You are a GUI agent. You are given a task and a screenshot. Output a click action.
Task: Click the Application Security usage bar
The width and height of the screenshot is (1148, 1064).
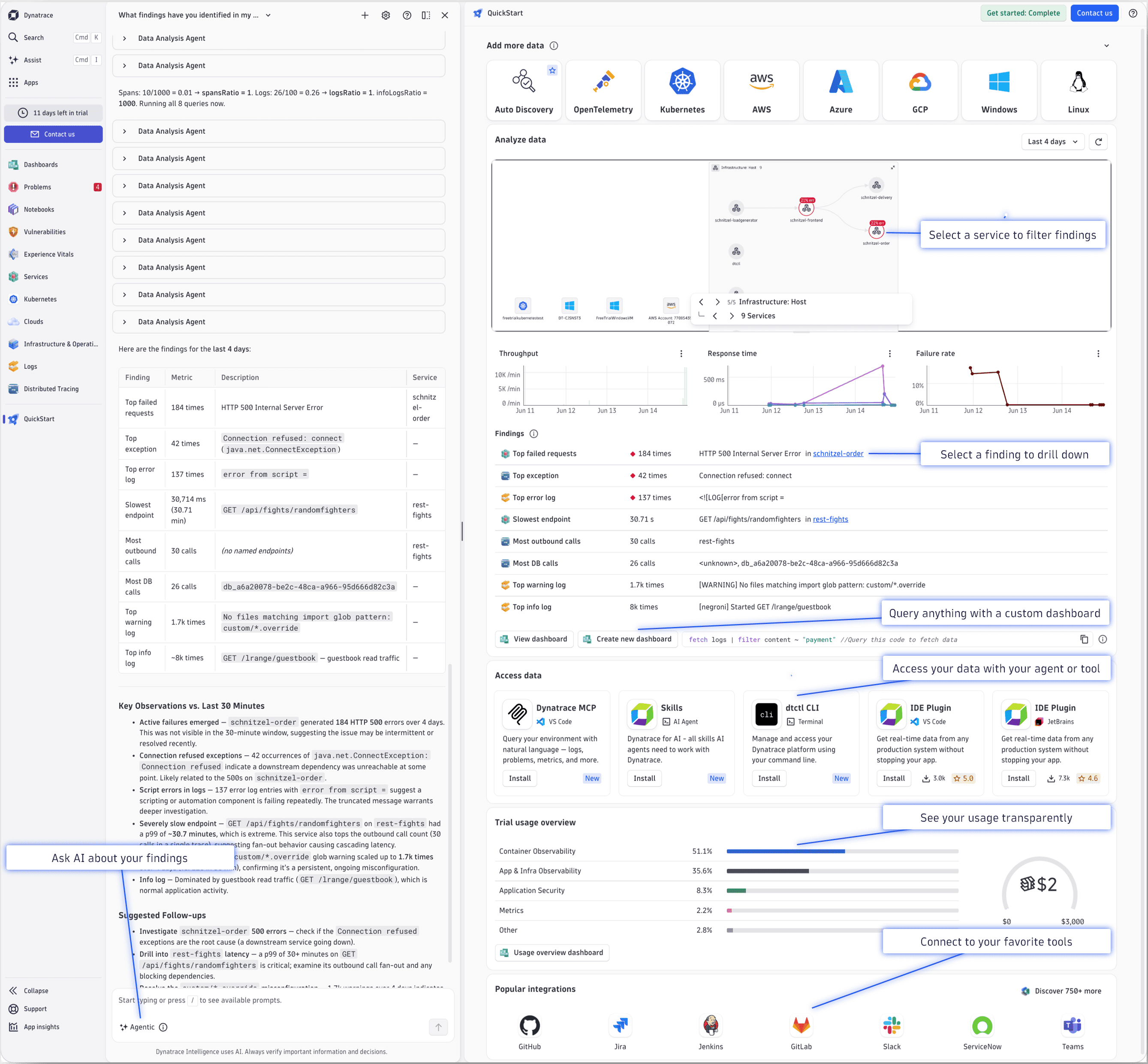[842, 891]
